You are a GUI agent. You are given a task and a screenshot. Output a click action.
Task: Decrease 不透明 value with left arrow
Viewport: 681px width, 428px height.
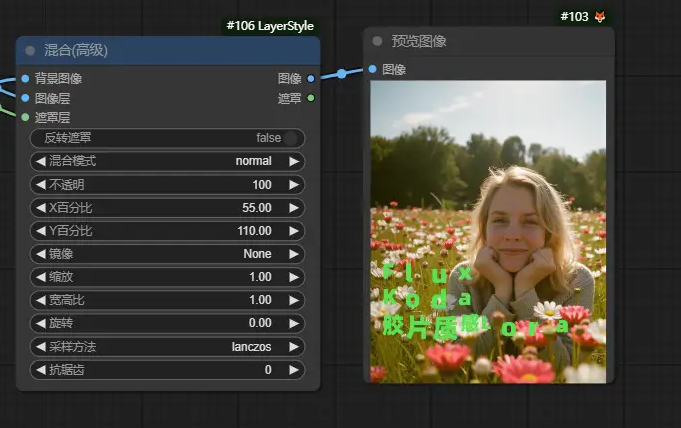(41, 185)
